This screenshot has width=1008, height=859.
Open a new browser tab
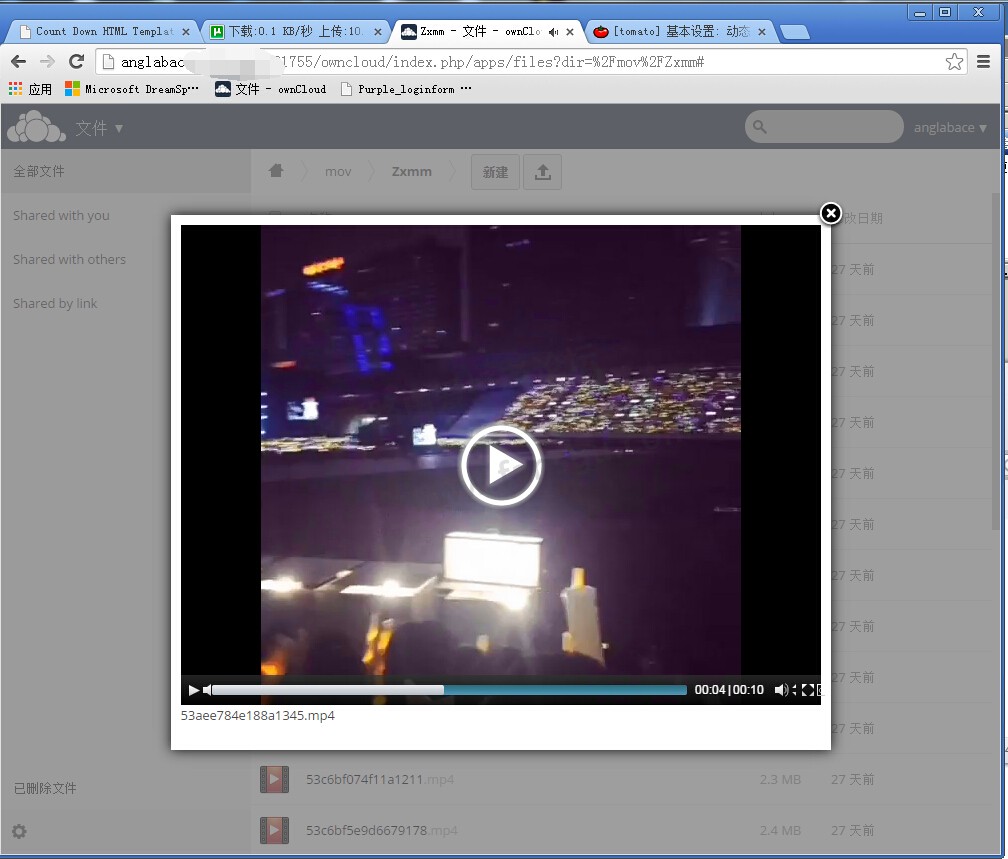pos(795,32)
